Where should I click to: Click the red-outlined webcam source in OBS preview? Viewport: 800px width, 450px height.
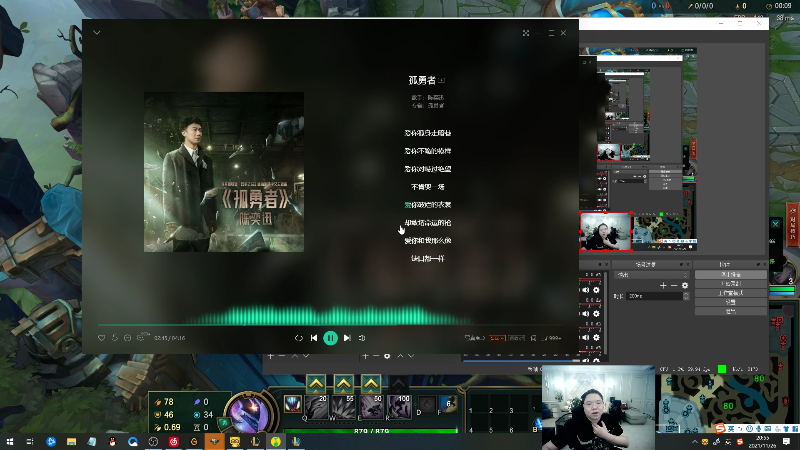click(606, 232)
